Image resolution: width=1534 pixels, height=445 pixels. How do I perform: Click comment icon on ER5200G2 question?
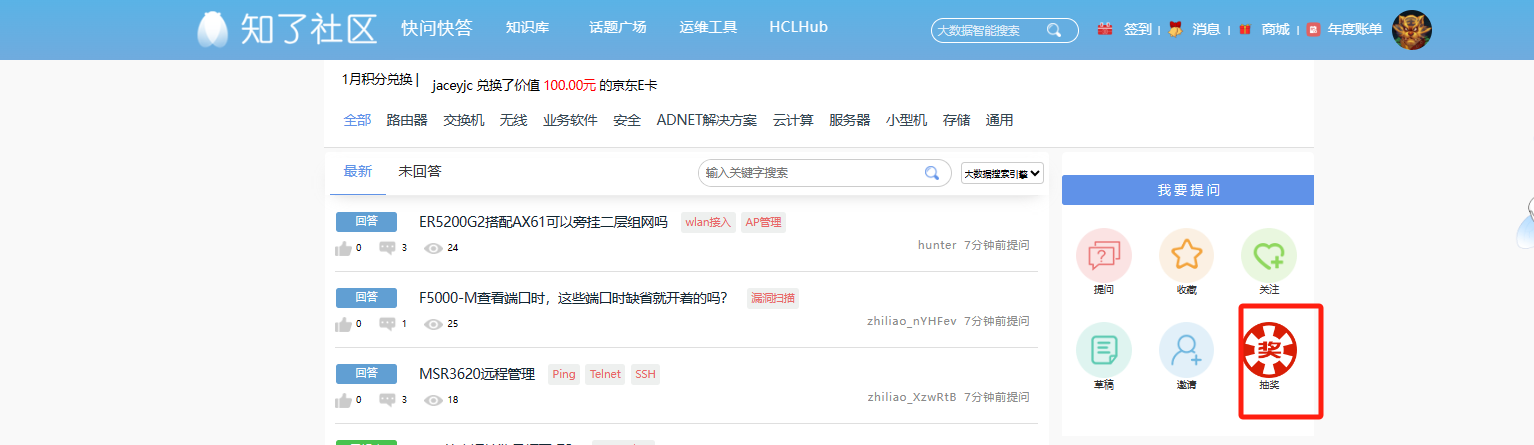pos(388,247)
